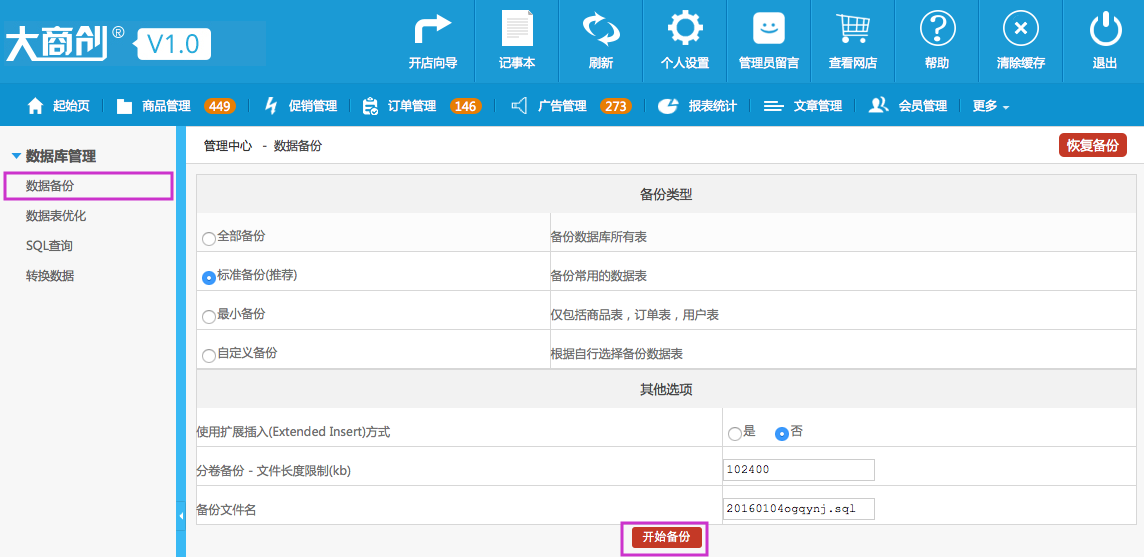
Task: Click the 根据自行选择备份数据表 description
Action: point(617,354)
